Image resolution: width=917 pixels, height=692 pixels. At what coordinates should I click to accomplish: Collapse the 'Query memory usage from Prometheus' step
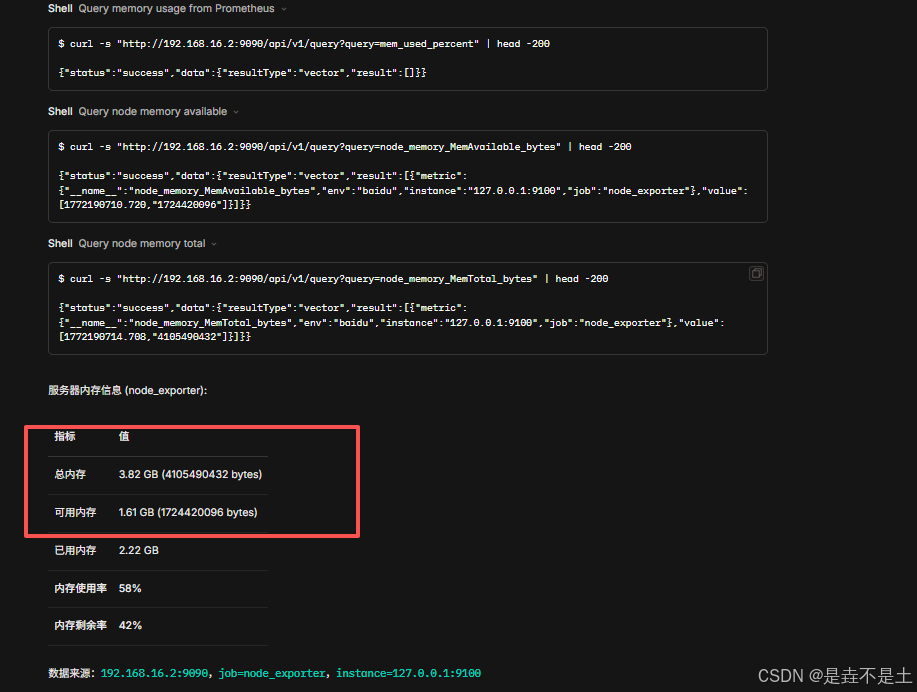tap(284, 9)
